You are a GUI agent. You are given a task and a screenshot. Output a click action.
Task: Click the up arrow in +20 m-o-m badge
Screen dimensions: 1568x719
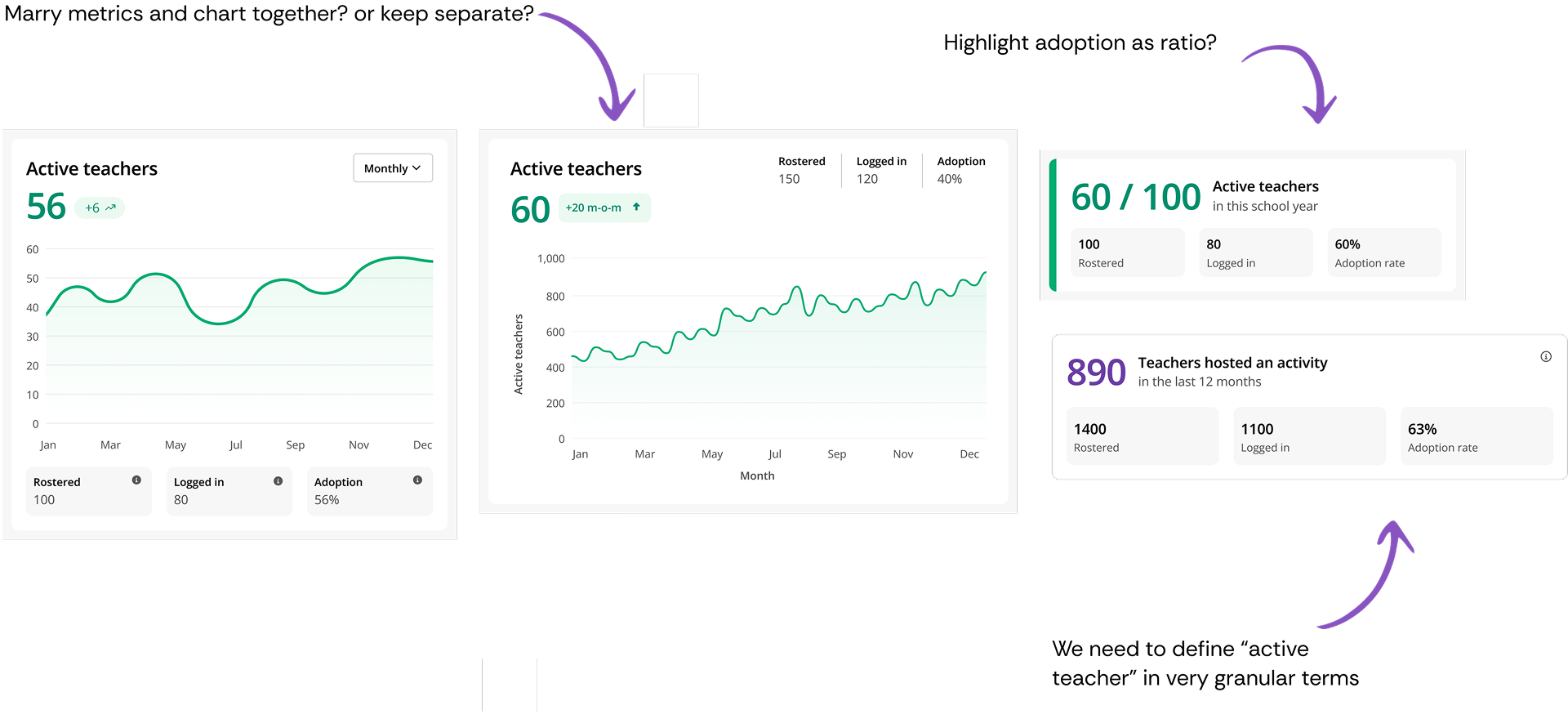click(636, 208)
